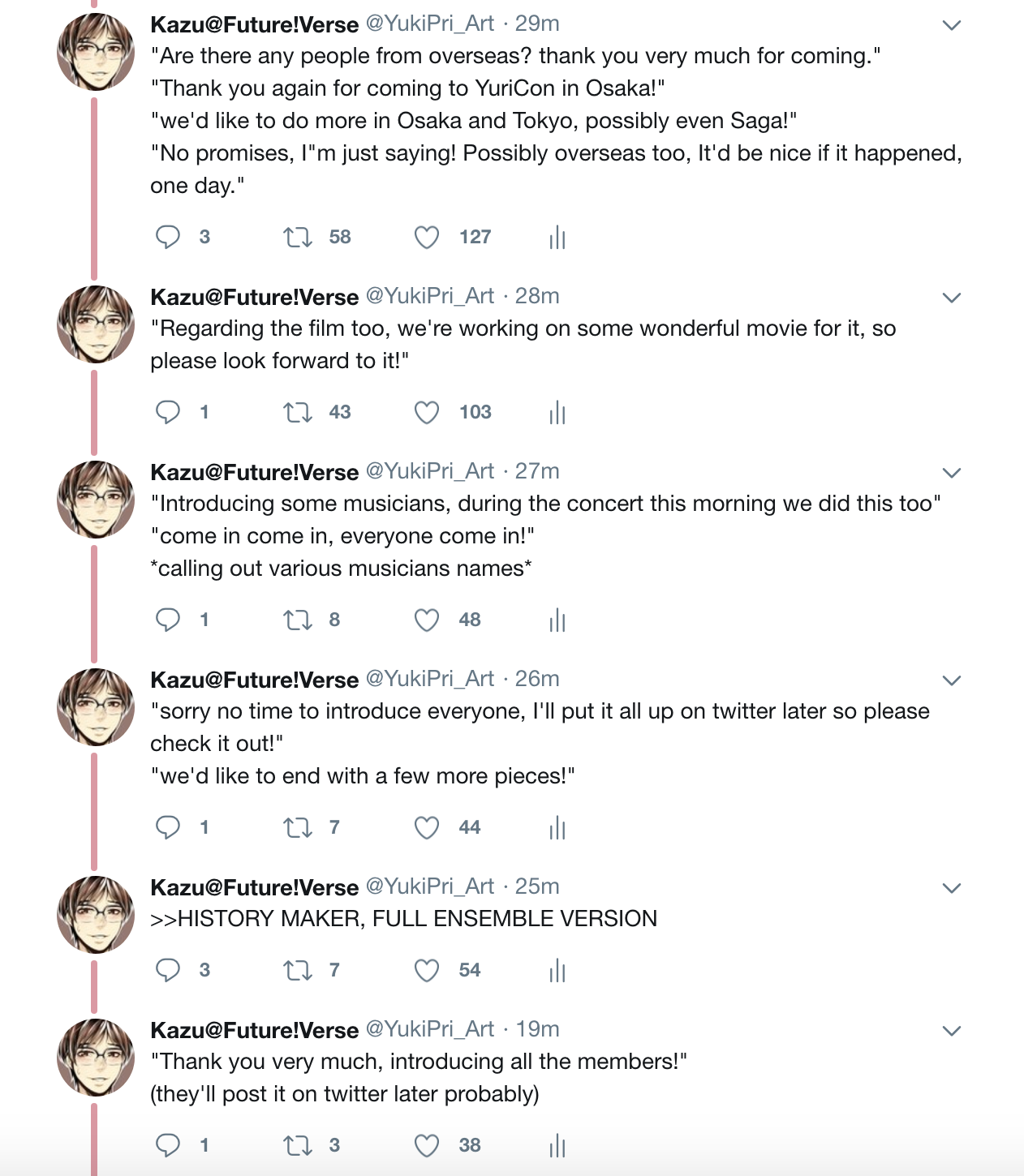The height and width of the screenshot is (1176, 1024).
Task: Expand the options menu on the 27m tweet
Action: [952, 473]
